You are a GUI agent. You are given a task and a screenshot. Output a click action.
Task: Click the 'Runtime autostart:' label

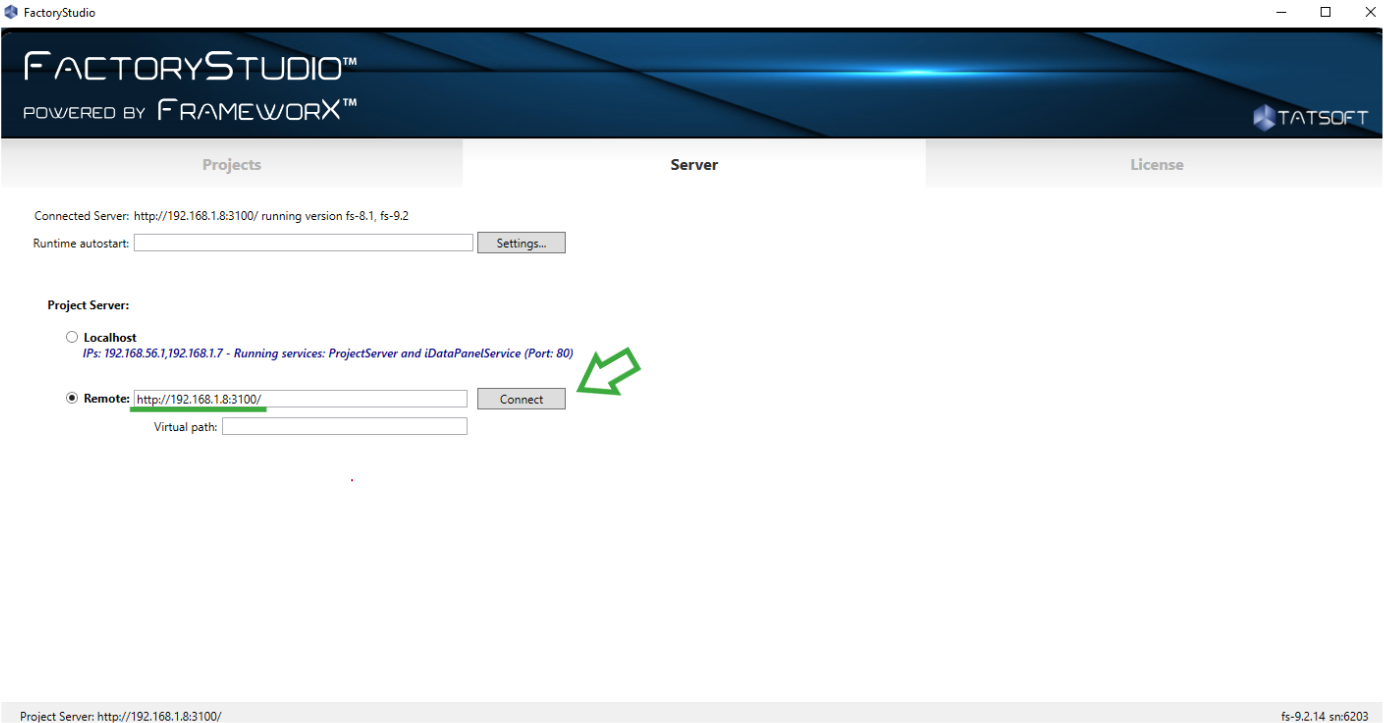[81, 243]
